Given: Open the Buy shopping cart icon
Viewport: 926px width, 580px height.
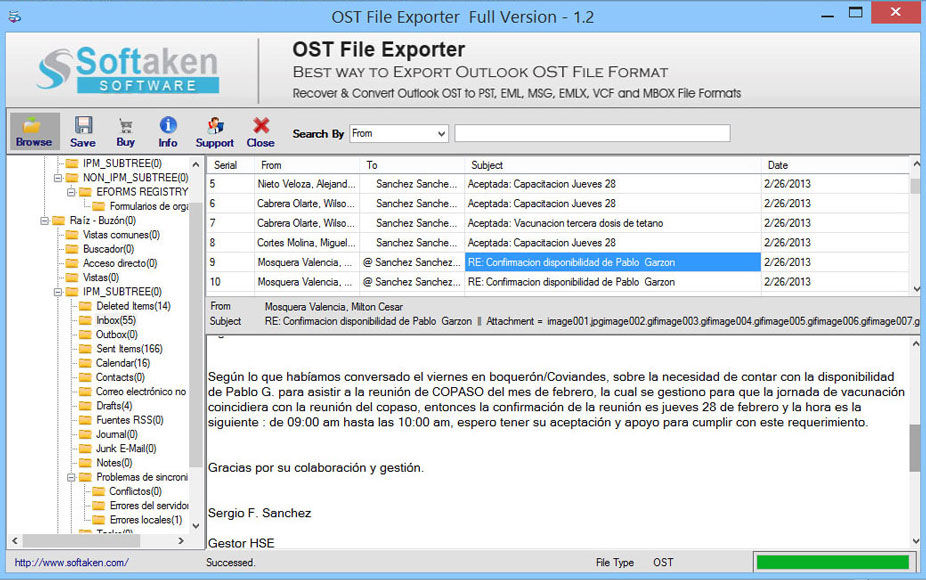Looking at the screenshot, I should click(x=125, y=125).
